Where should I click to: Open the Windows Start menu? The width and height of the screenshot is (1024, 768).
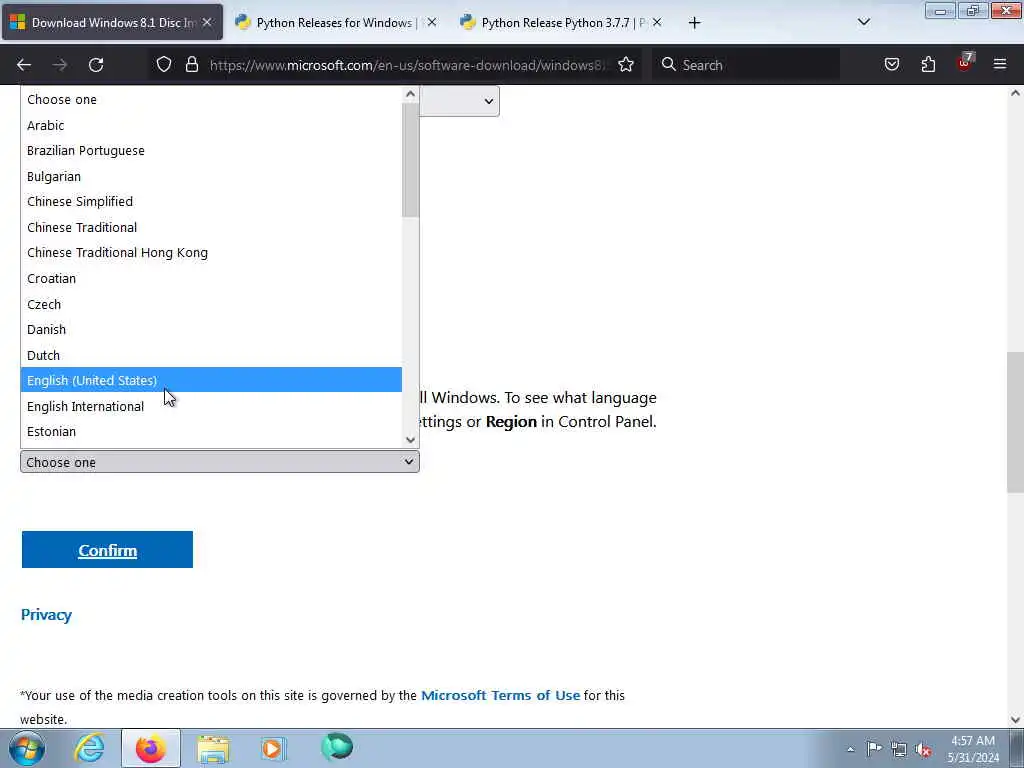coord(27,748)
